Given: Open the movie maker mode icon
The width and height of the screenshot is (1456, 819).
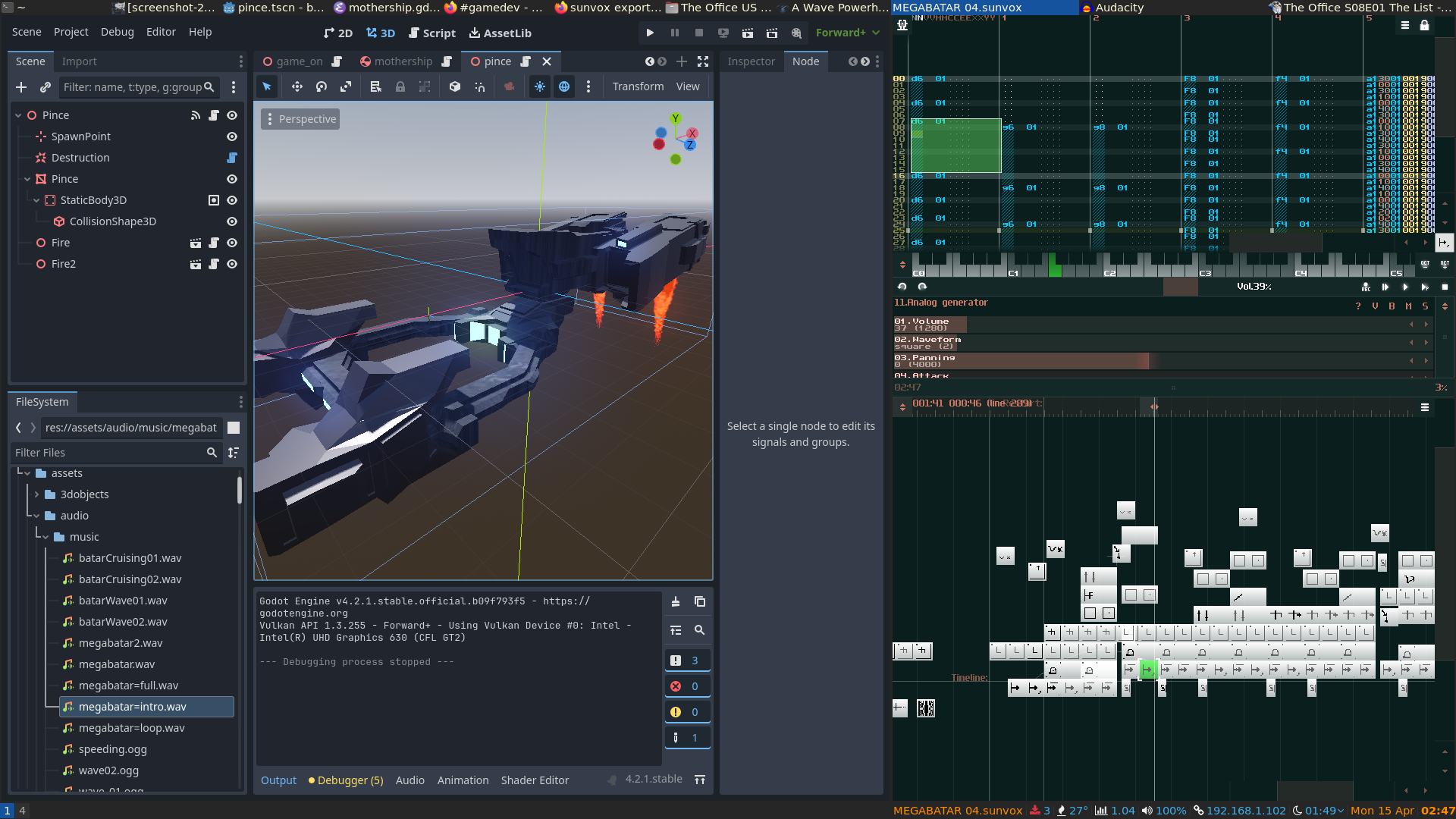Looking at the screenshot, I should [796, 33].
